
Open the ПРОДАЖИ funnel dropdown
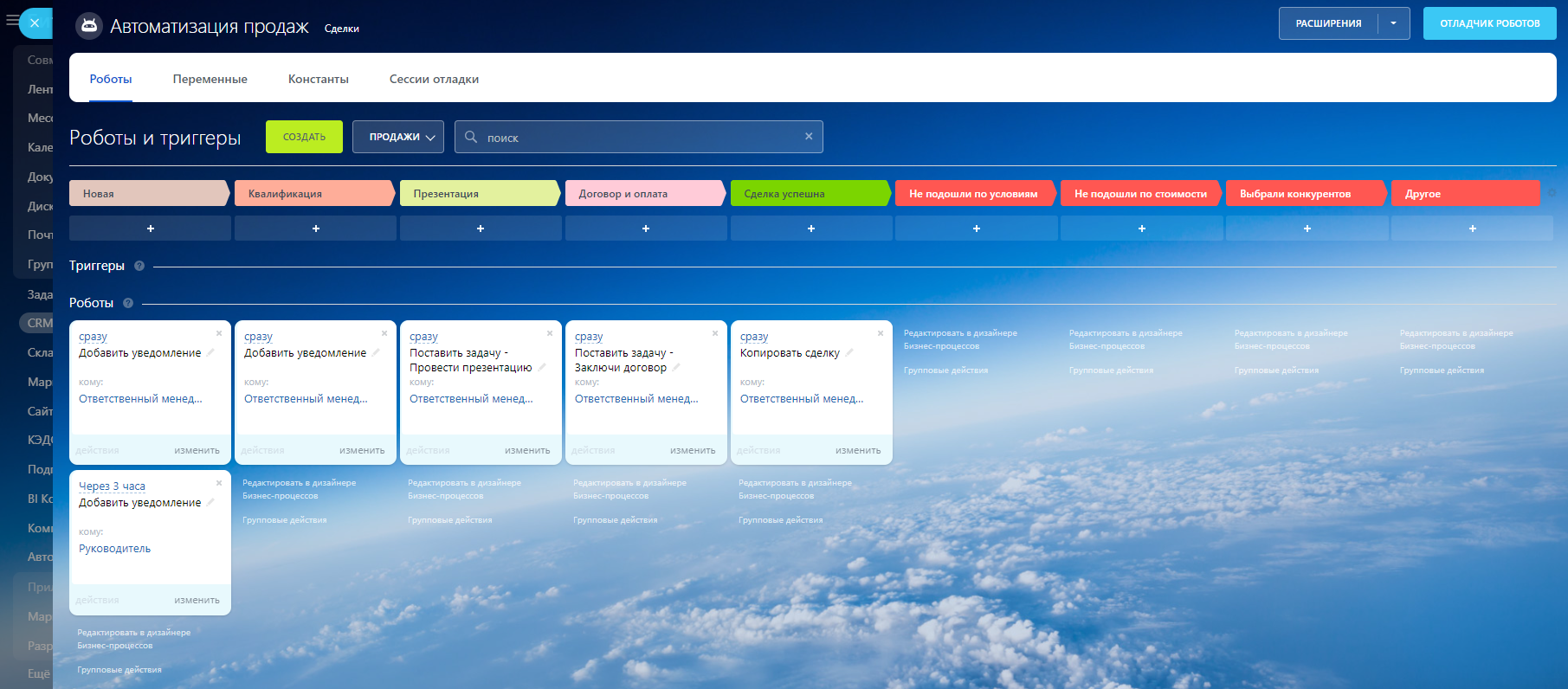click(398, 137)
